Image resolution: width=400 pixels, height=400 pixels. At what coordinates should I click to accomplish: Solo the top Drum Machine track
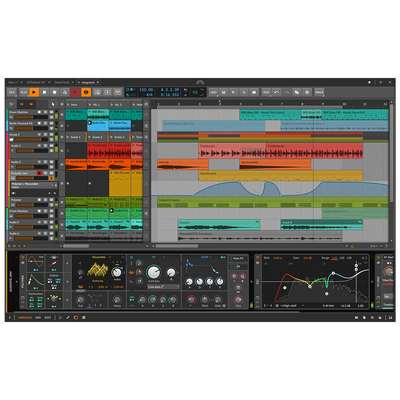pos(45,112)
